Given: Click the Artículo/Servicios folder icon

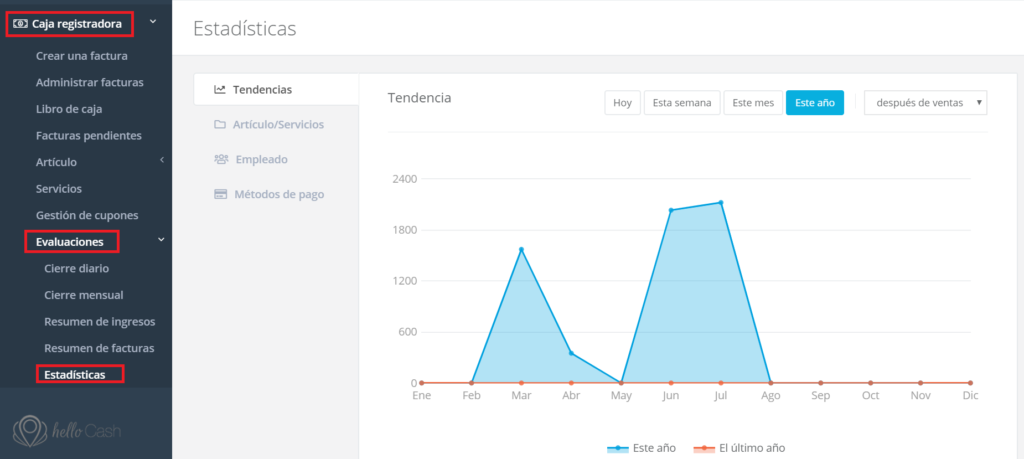Looking at the screenshot, I should (x=220, y=124).
